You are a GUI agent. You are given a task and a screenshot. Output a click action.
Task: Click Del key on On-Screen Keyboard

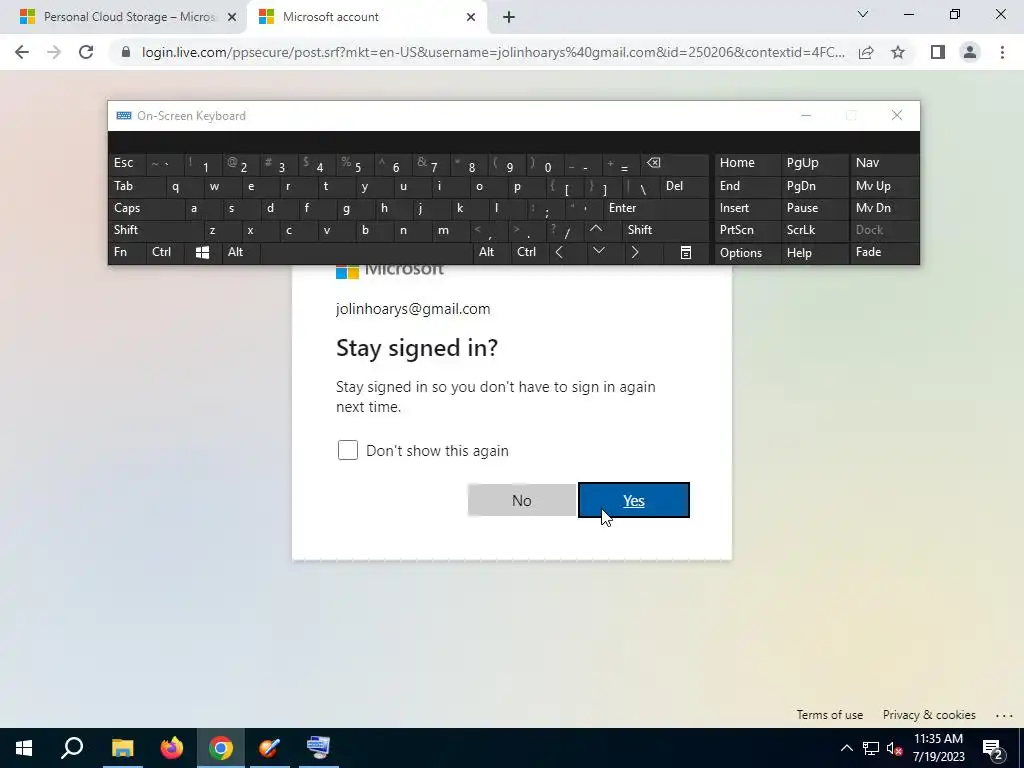click(684, 186)
